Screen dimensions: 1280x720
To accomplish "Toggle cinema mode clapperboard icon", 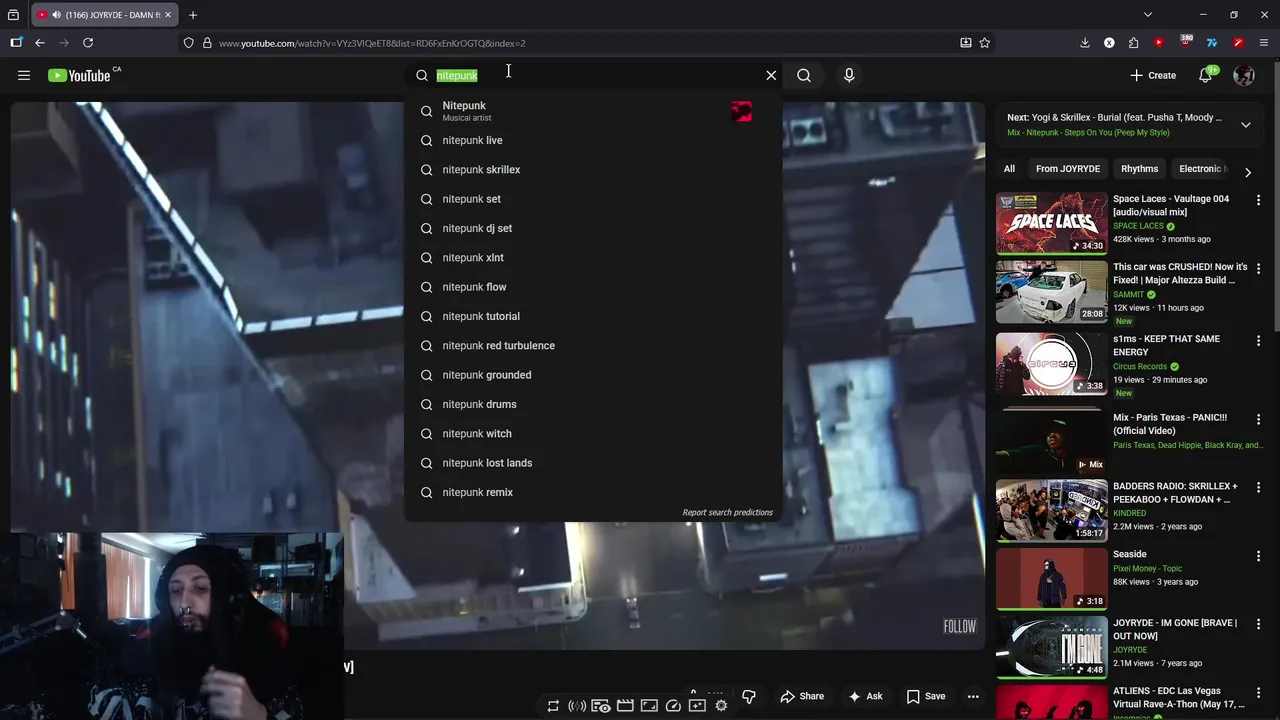I will point(625,706).
